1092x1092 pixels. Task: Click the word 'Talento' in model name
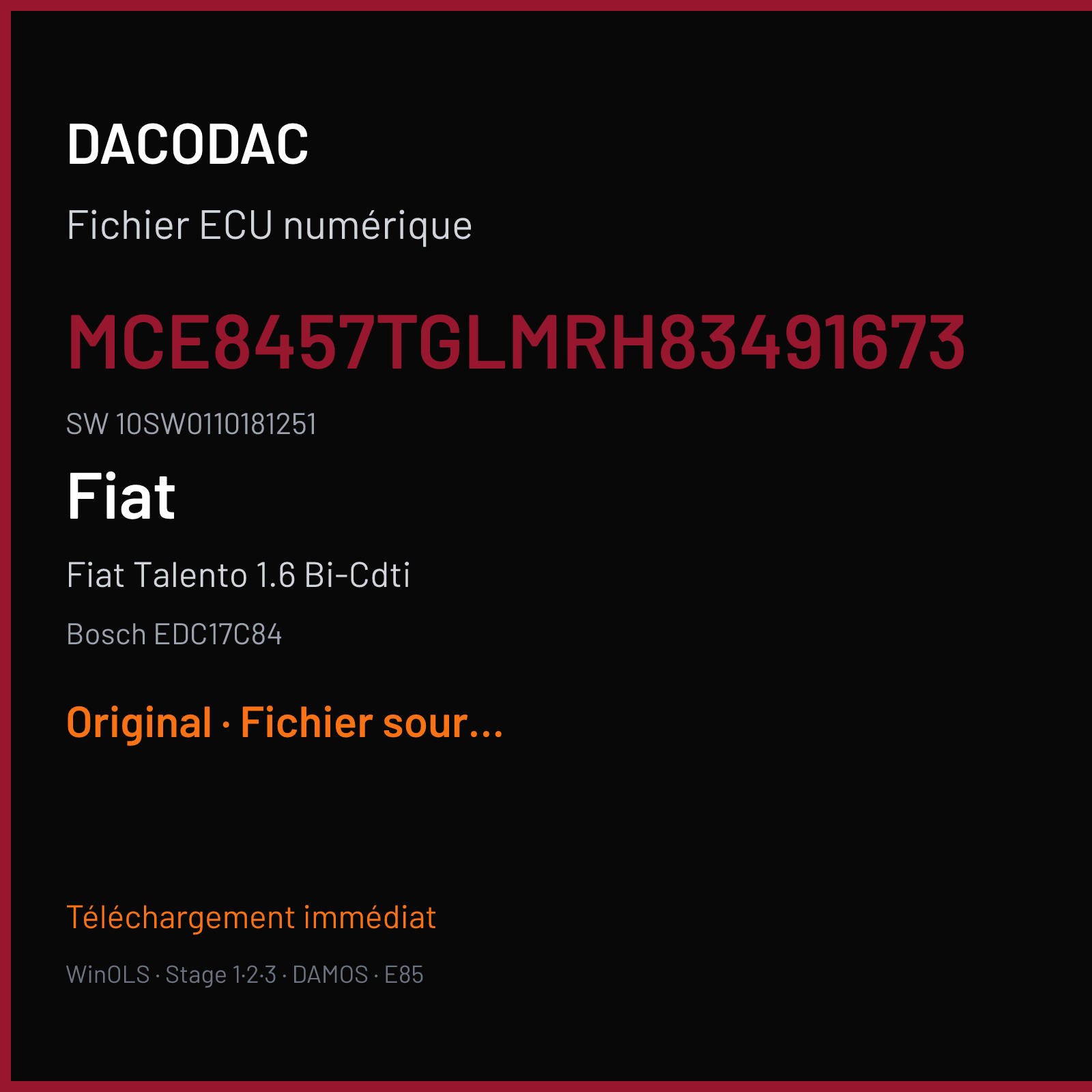pos(190,575)
